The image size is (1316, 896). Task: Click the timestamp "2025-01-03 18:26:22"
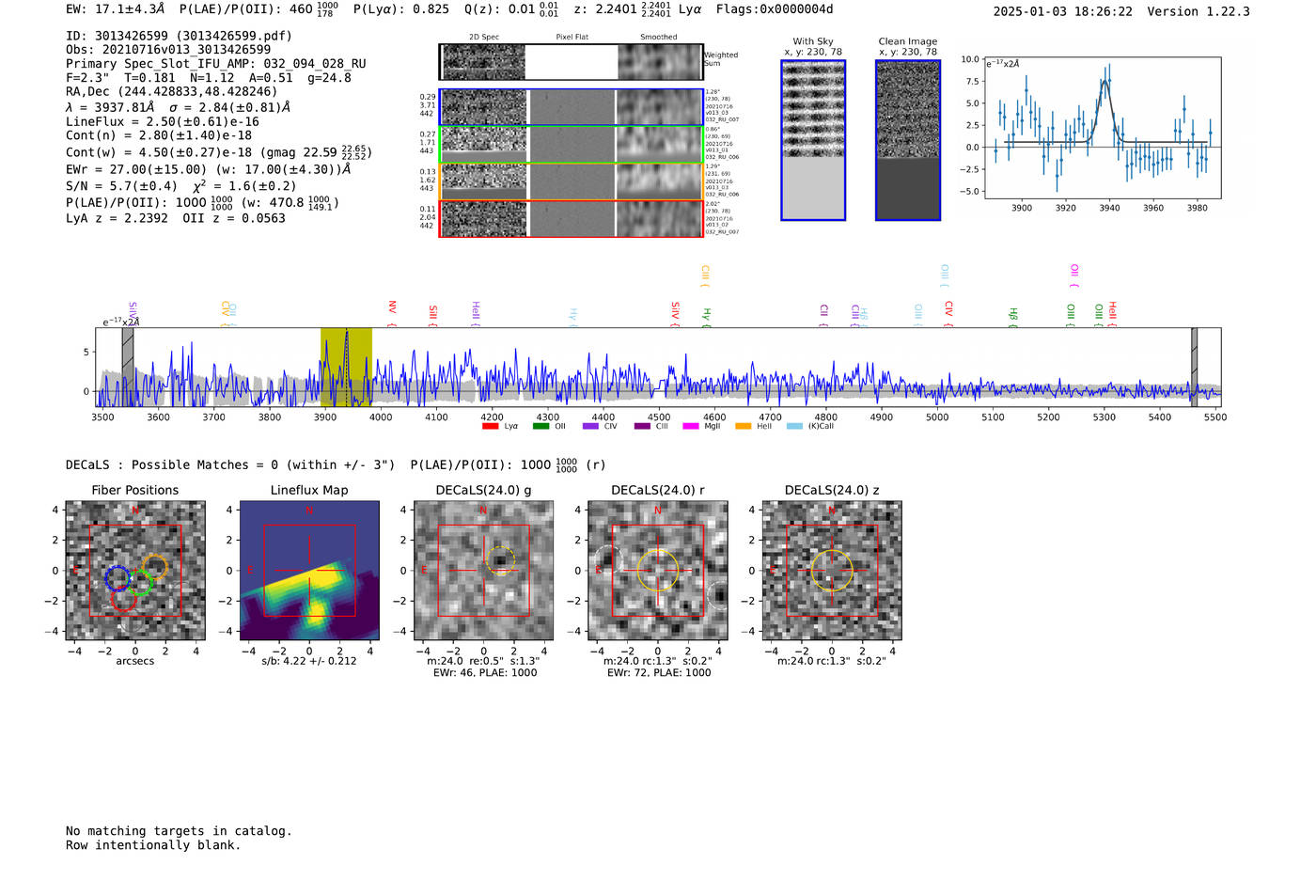pos(1063,11)
